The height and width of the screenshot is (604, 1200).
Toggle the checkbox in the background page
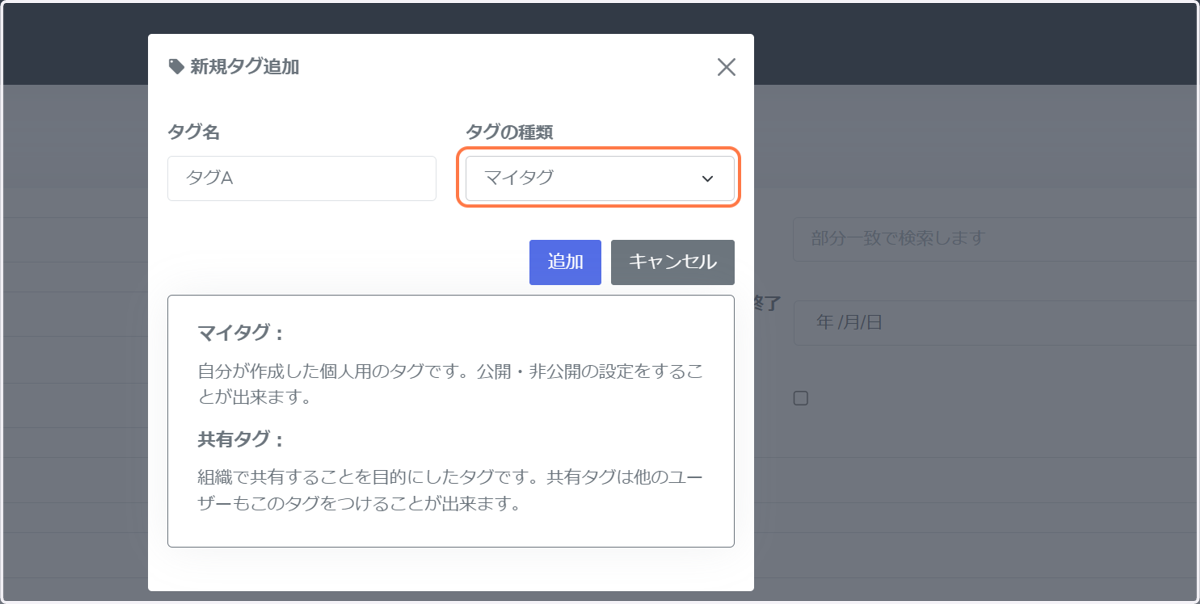(800, 398)
